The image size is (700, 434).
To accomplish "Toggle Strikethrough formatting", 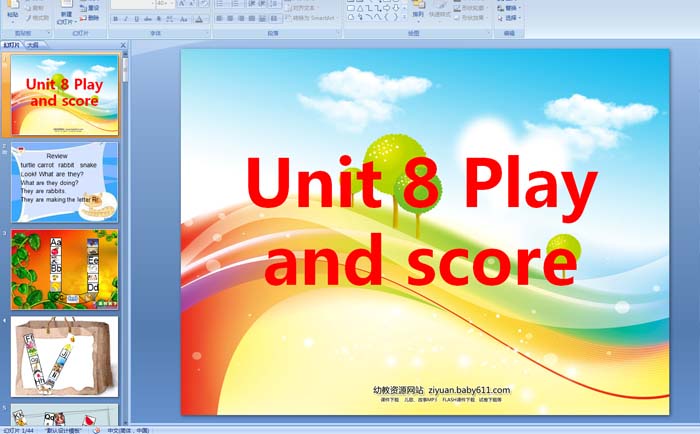I will 148,19.
